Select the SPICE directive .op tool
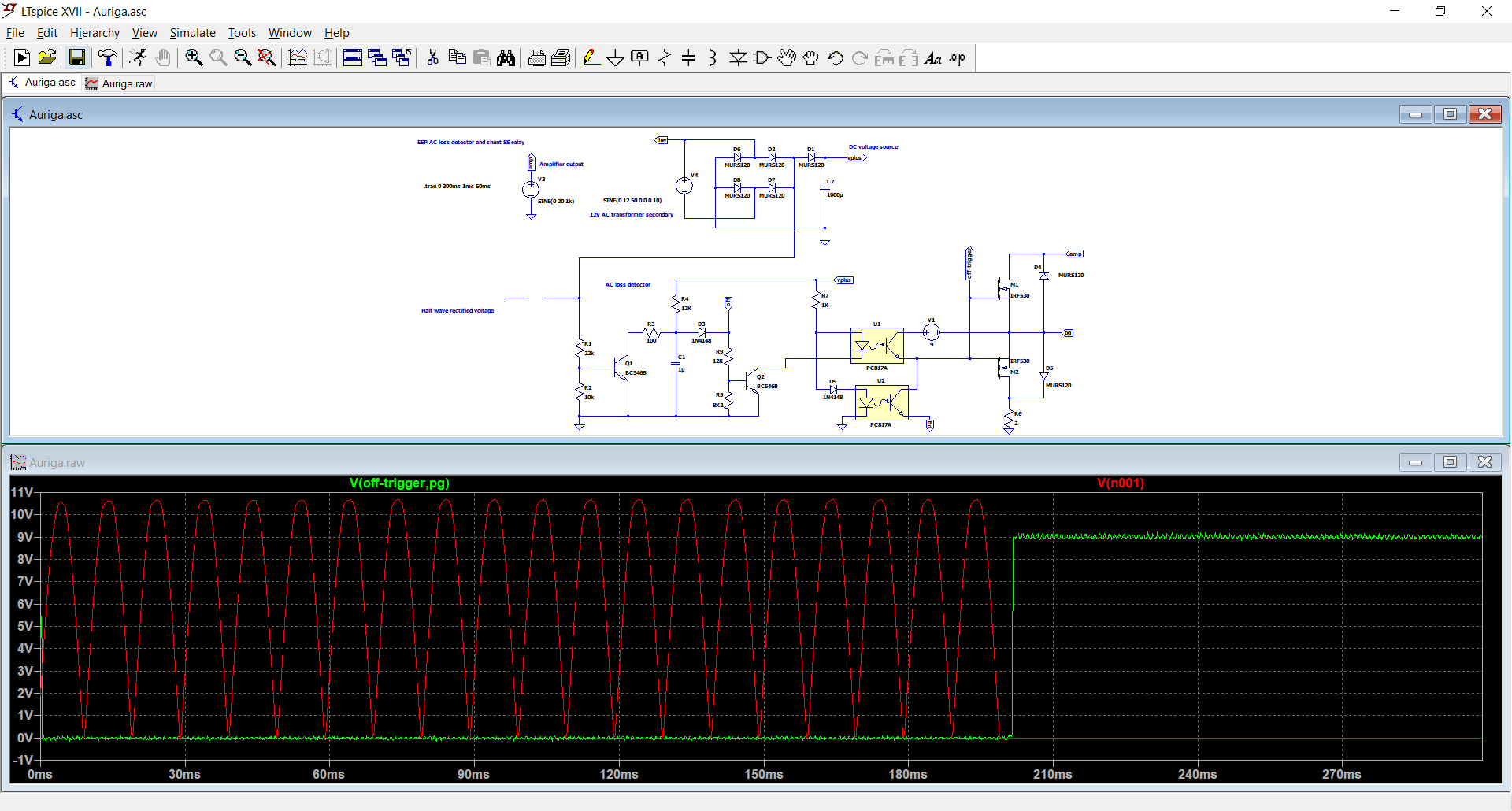 958,57
